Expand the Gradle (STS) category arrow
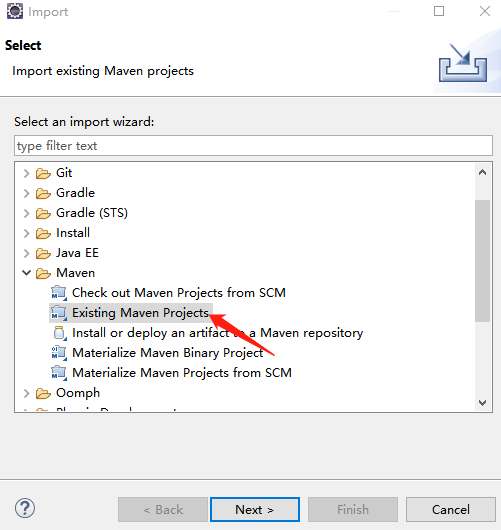The height and width of the screenshot is (530, 501). pos(26,213)
